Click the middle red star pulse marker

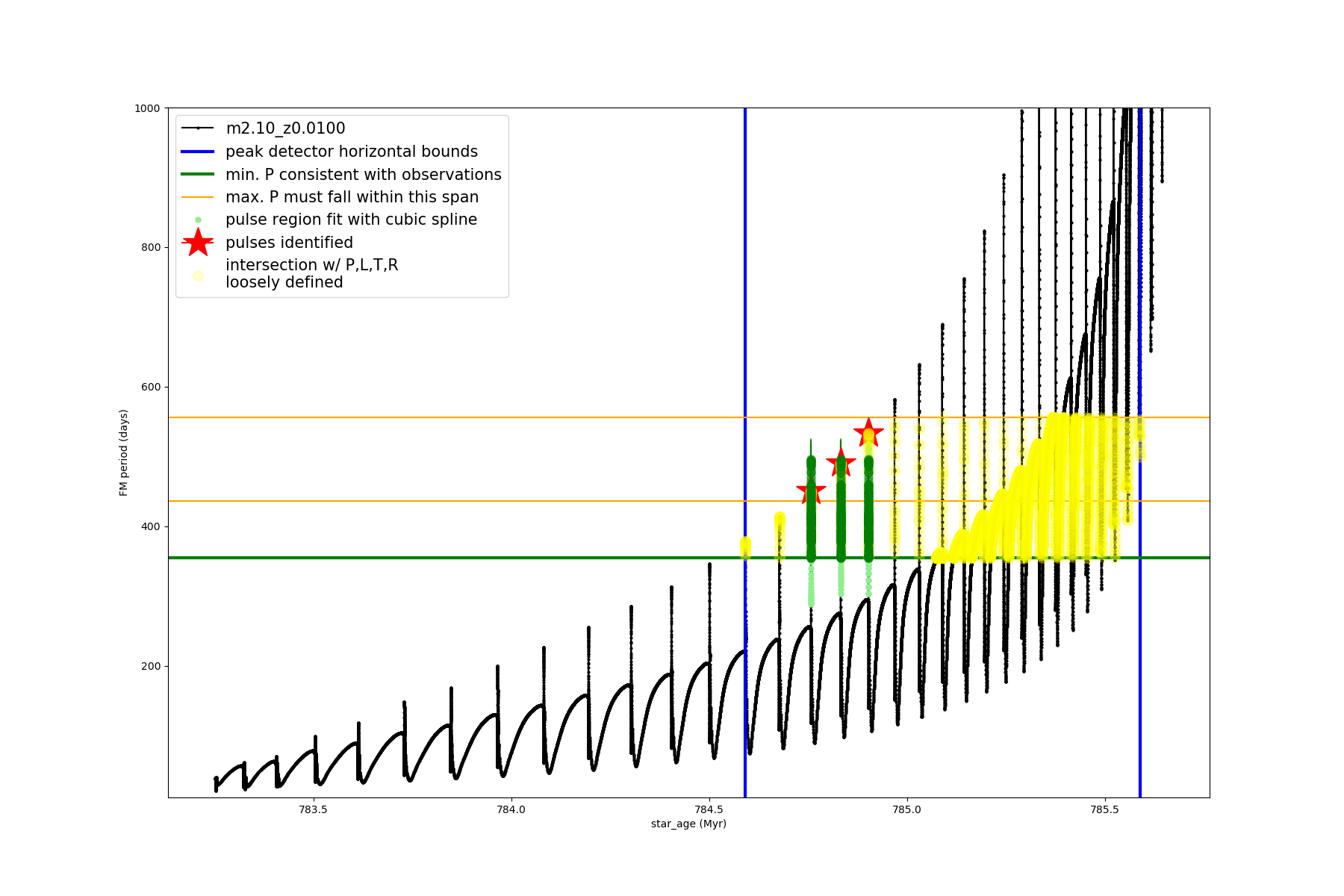tap(841, 464)
